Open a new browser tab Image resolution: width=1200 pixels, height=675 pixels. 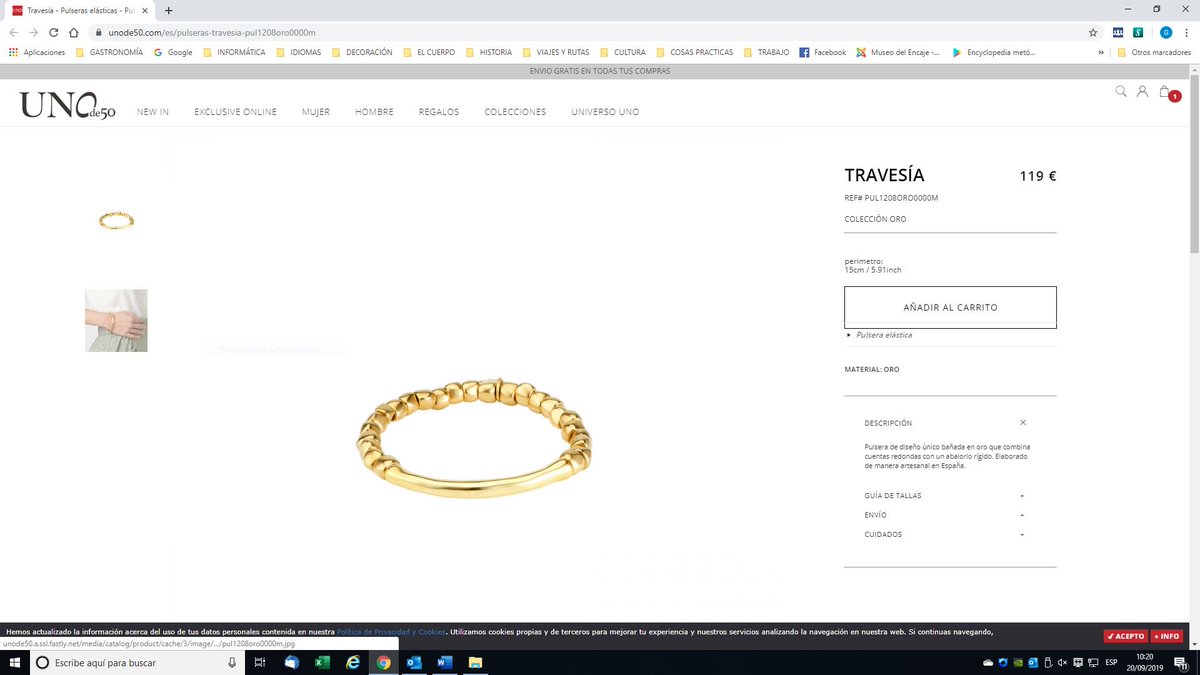coord(168,10)
